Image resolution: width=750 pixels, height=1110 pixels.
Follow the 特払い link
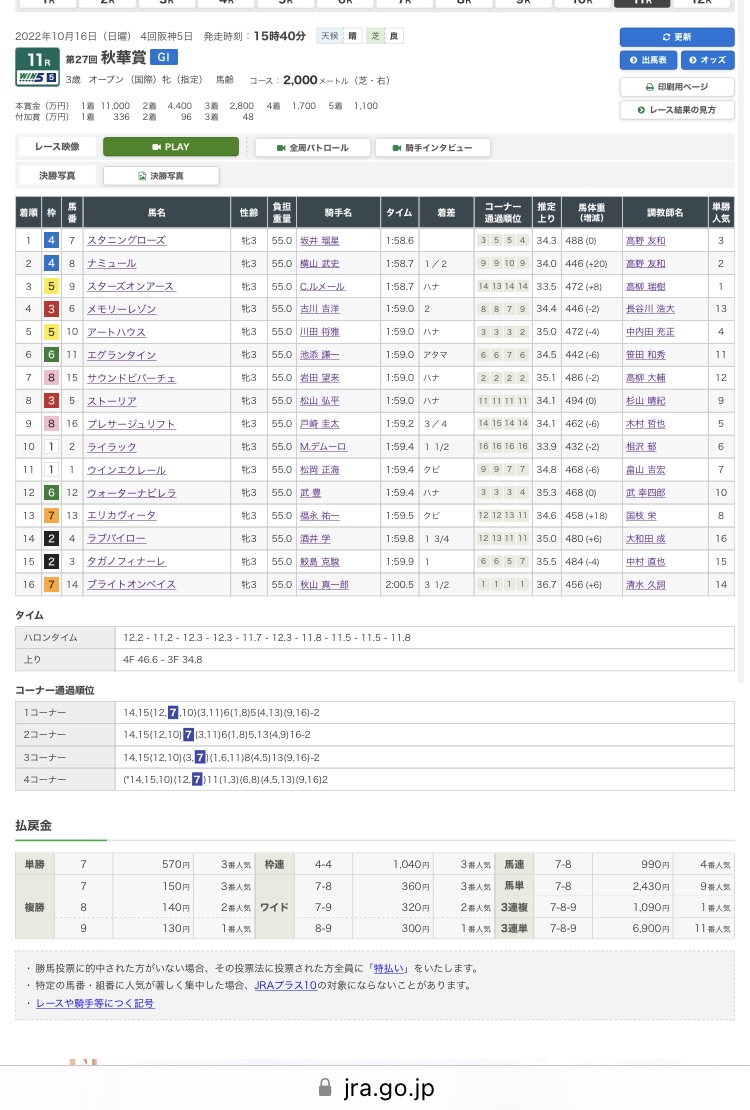(390, 968)
